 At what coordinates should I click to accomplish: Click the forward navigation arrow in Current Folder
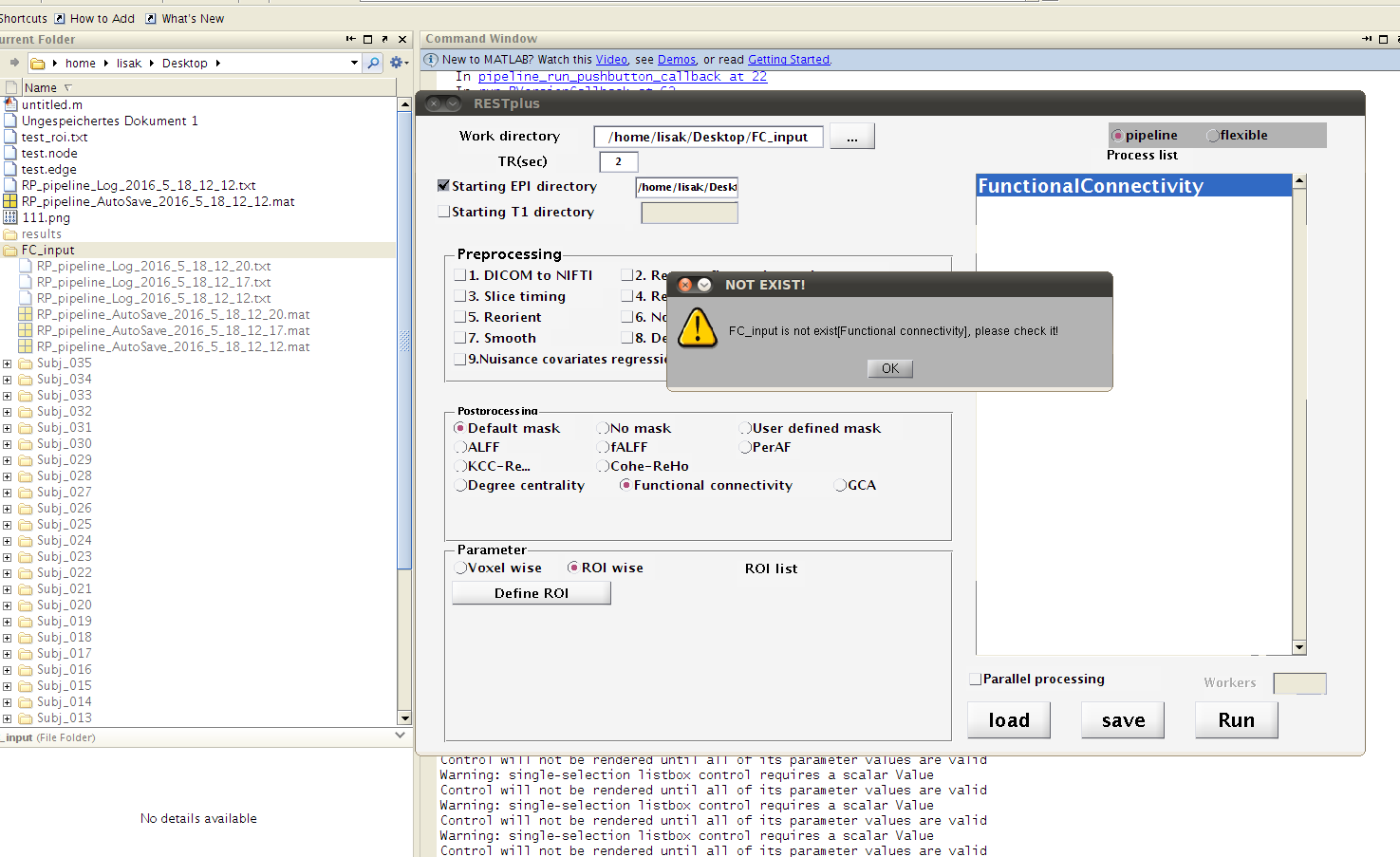coord(14,63)
